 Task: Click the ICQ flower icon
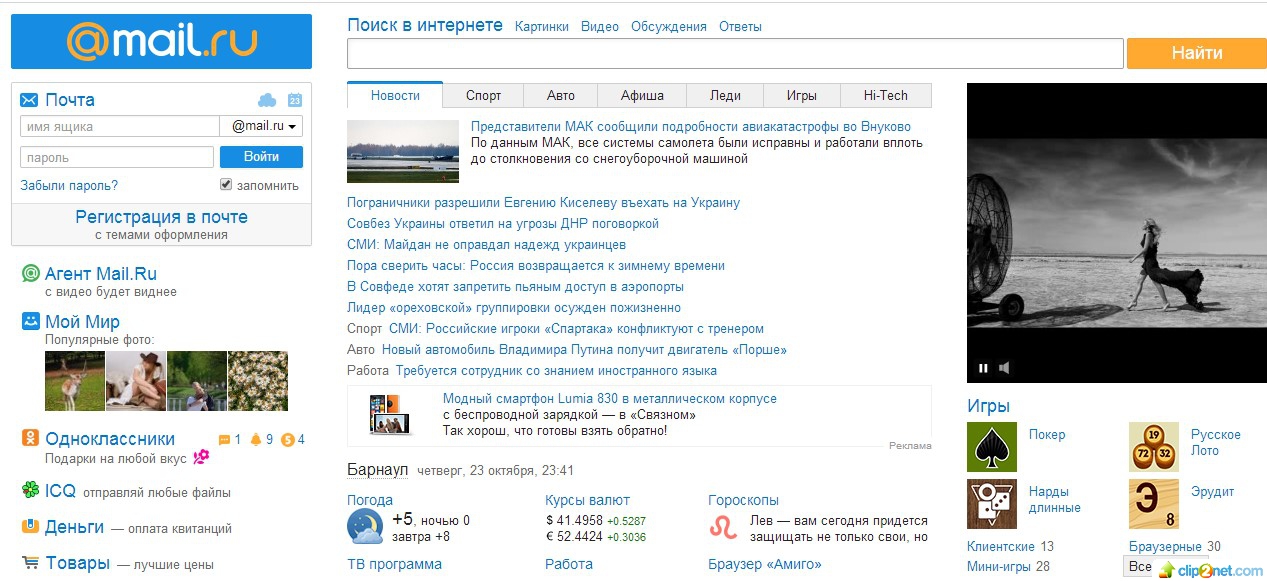(30, 491)
